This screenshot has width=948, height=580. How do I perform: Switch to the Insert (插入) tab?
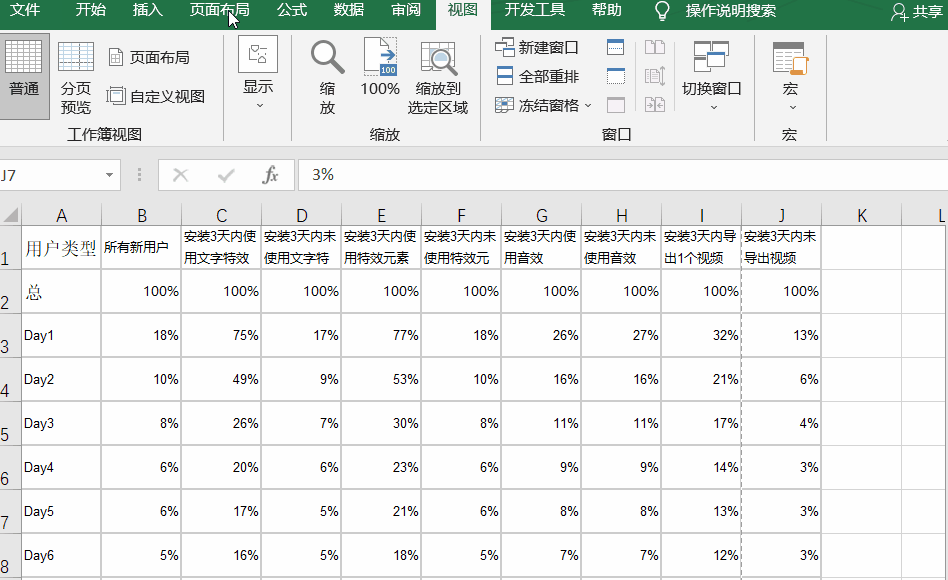[148, 10]
